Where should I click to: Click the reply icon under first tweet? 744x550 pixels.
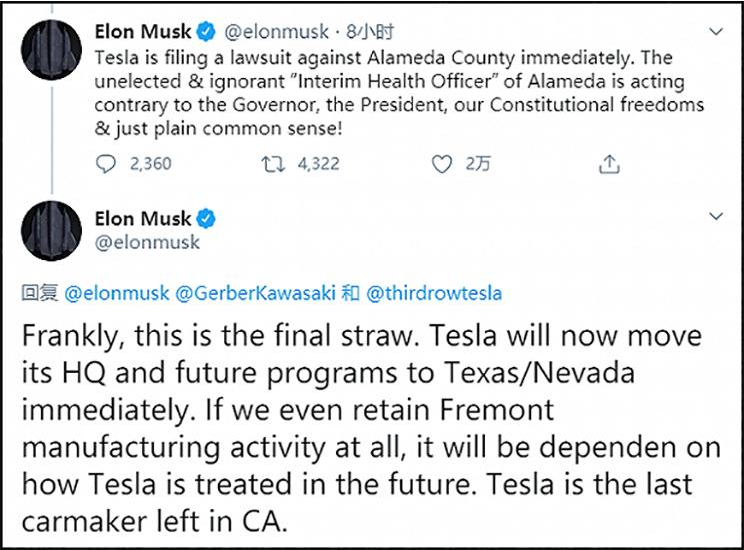click(108, 164)
